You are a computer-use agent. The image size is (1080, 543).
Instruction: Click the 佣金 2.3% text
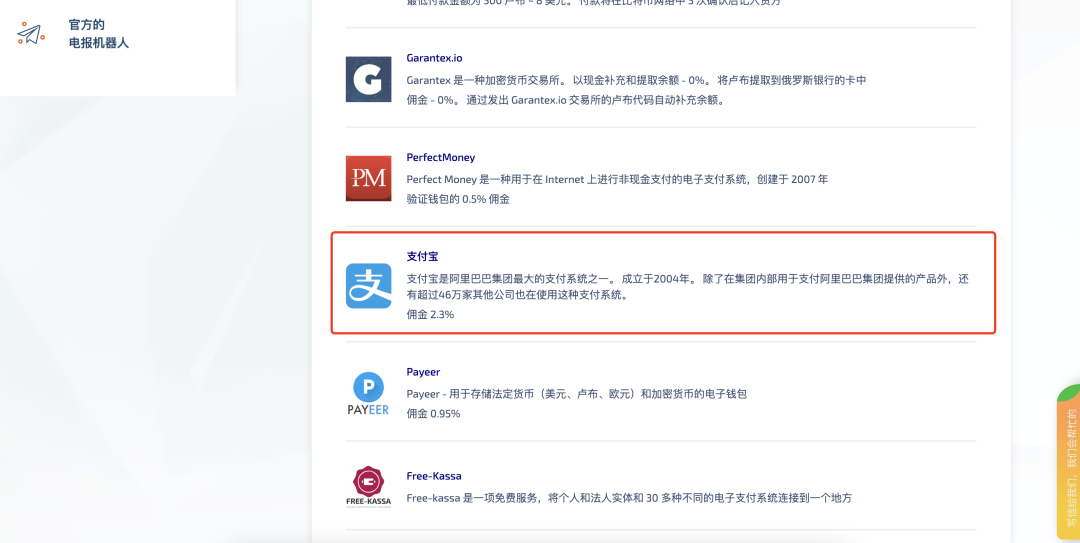[430, 314]
